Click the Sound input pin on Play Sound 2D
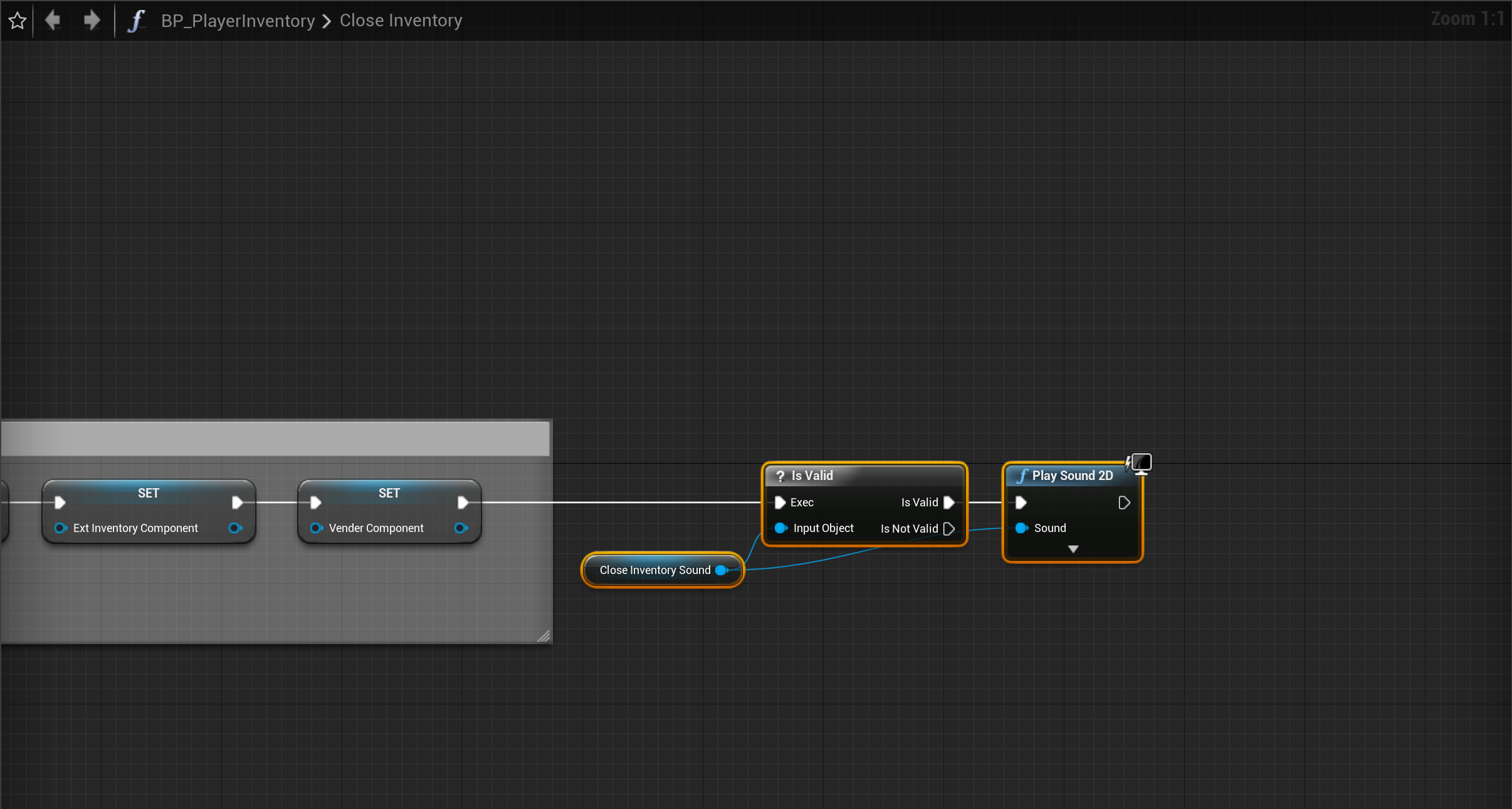 tap(1021, 528)
